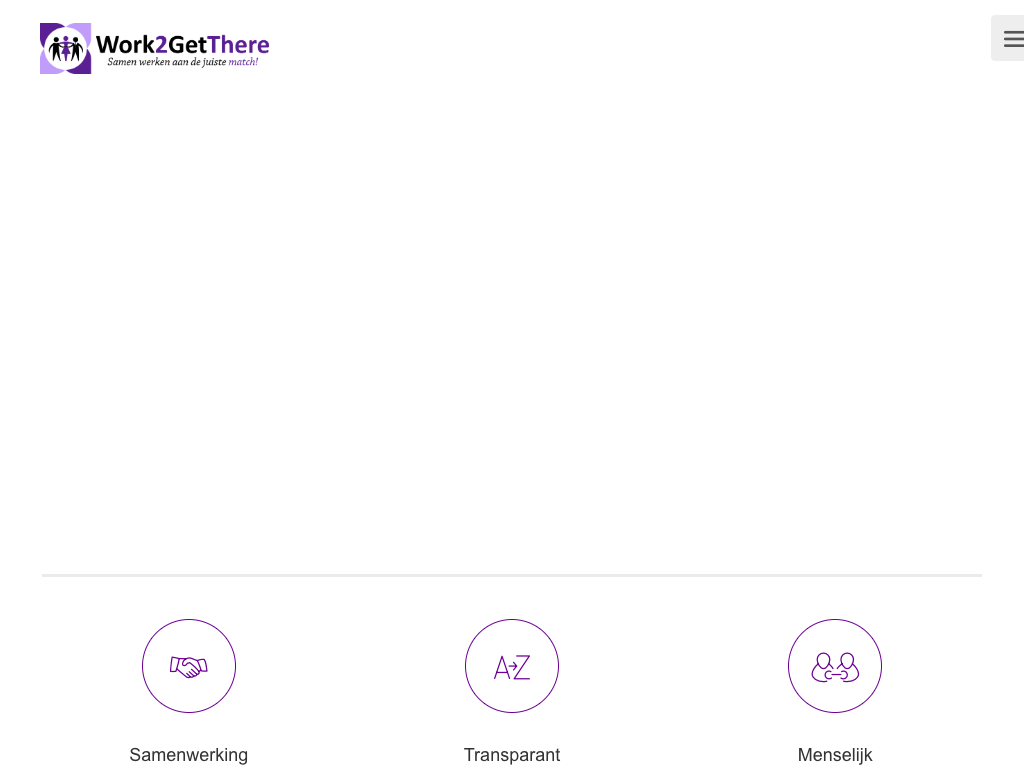Image resolution: width=1024 pixels, height=768 pixels.
Task: Click the black word 'Work' in the logo
Action: pyautogui.click(x=125, y=44)
